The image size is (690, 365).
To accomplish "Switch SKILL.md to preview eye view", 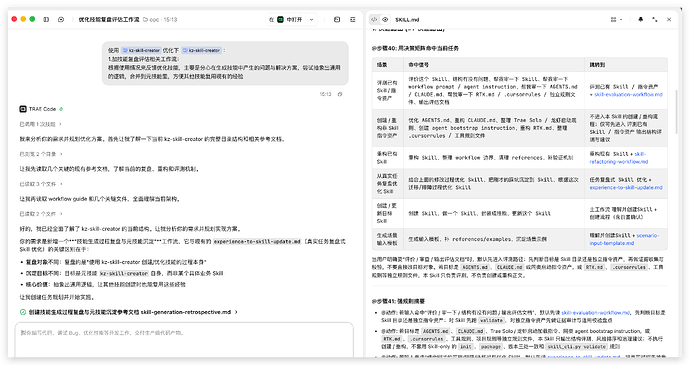I will [385, 19].
